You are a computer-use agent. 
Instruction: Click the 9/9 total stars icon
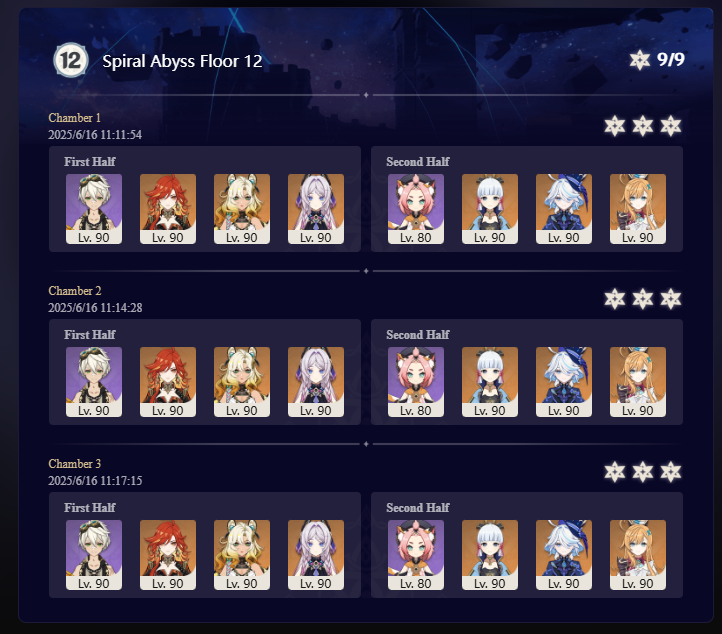640,60
